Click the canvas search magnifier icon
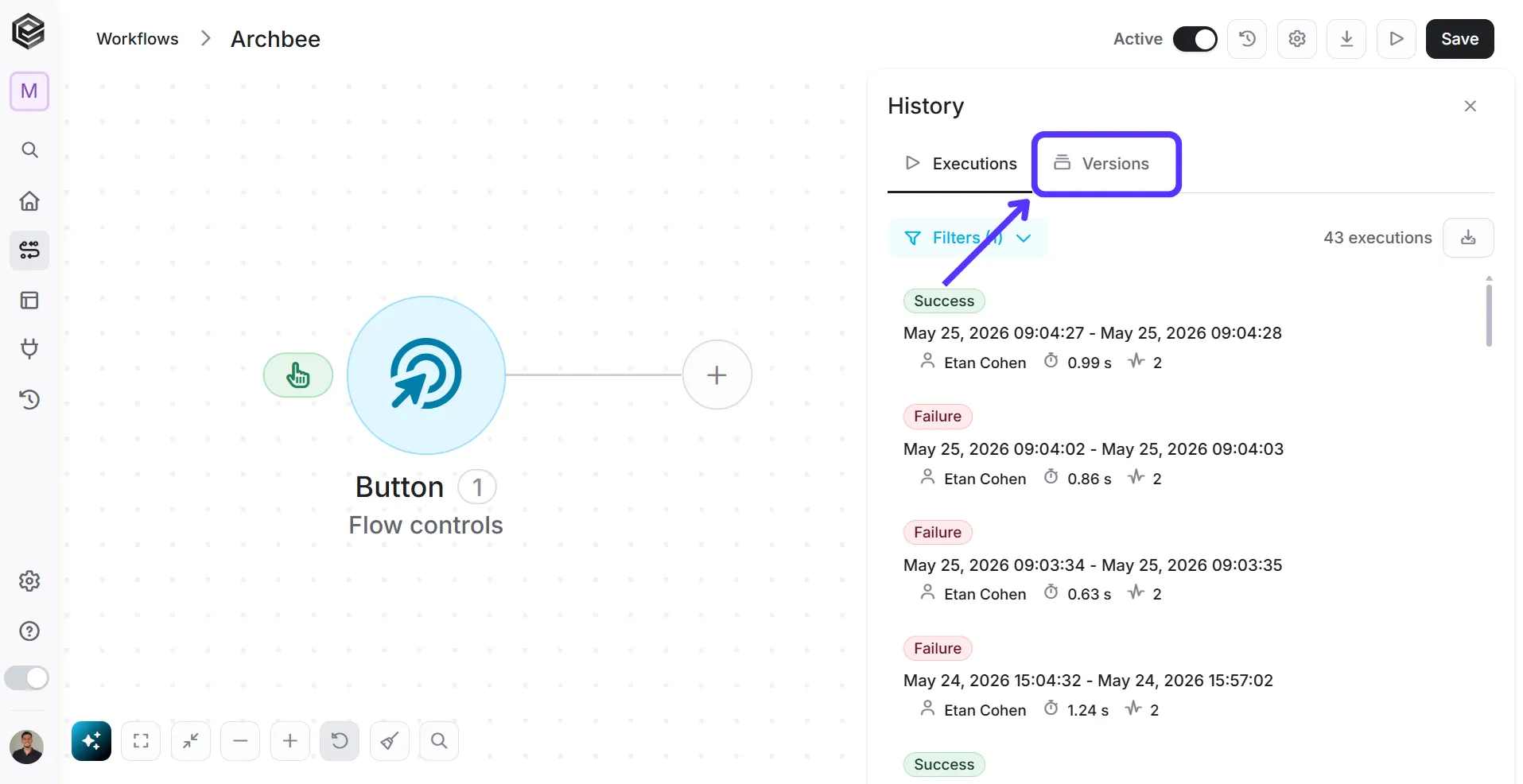Image resolution: width=1523 pixels, height=784 pixels. 439,741
